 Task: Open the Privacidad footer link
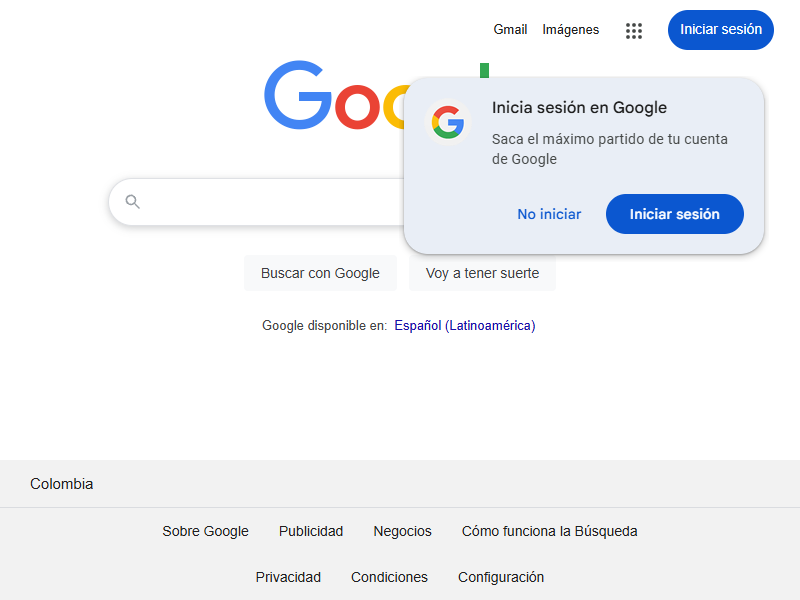288,577
